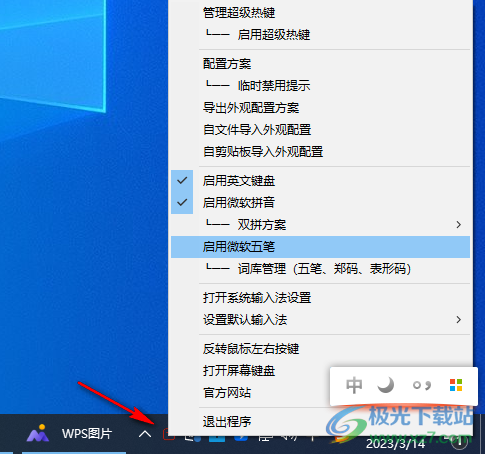Choose 自剪贴板导入外观配置
This screenshot has width=485, height=454.
pos(320,152)
